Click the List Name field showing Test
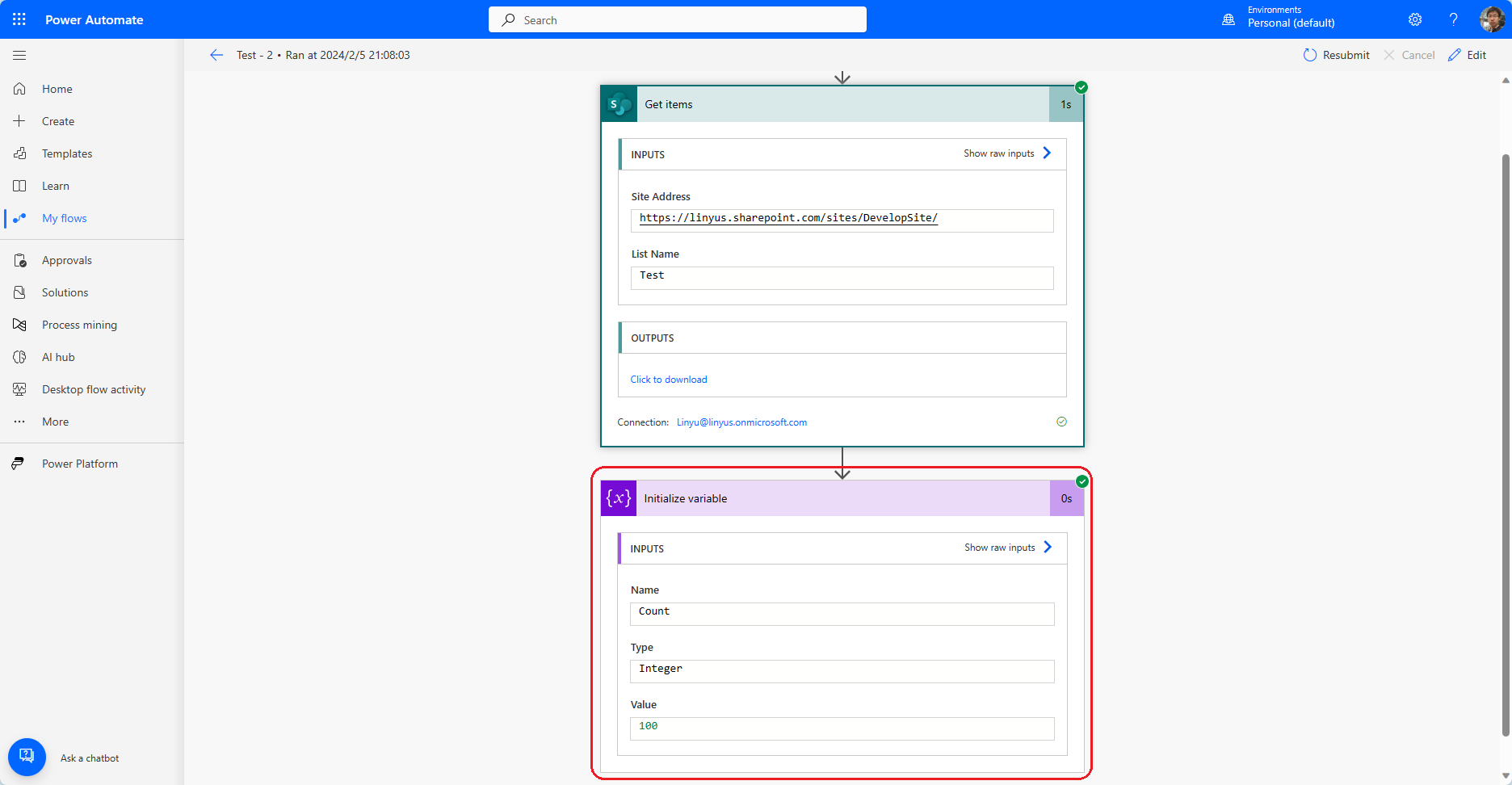The image size is (1512, 785). (842, 278)
